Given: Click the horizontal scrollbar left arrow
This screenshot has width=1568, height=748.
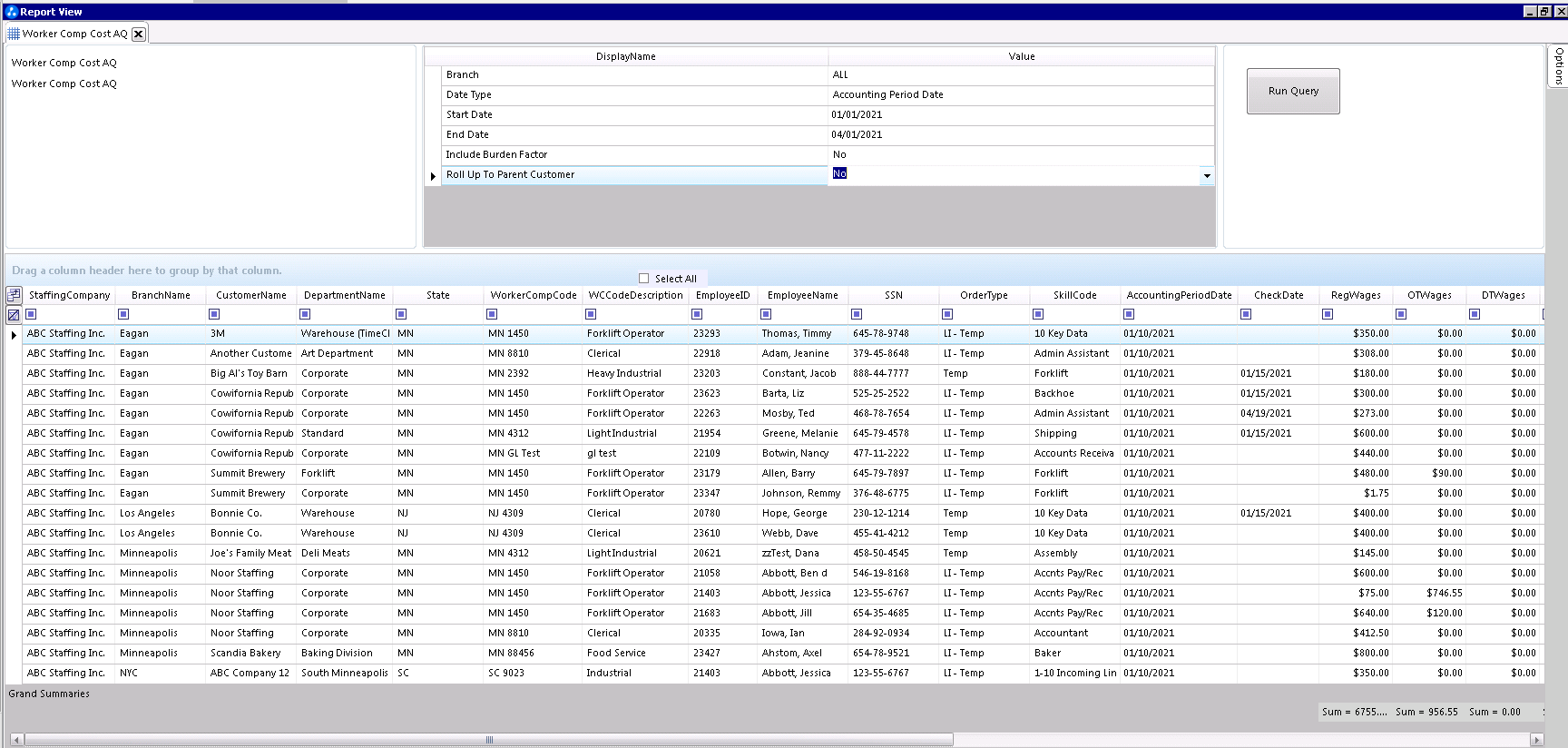Looking at the screenshot, I should [x=16, y=740].
